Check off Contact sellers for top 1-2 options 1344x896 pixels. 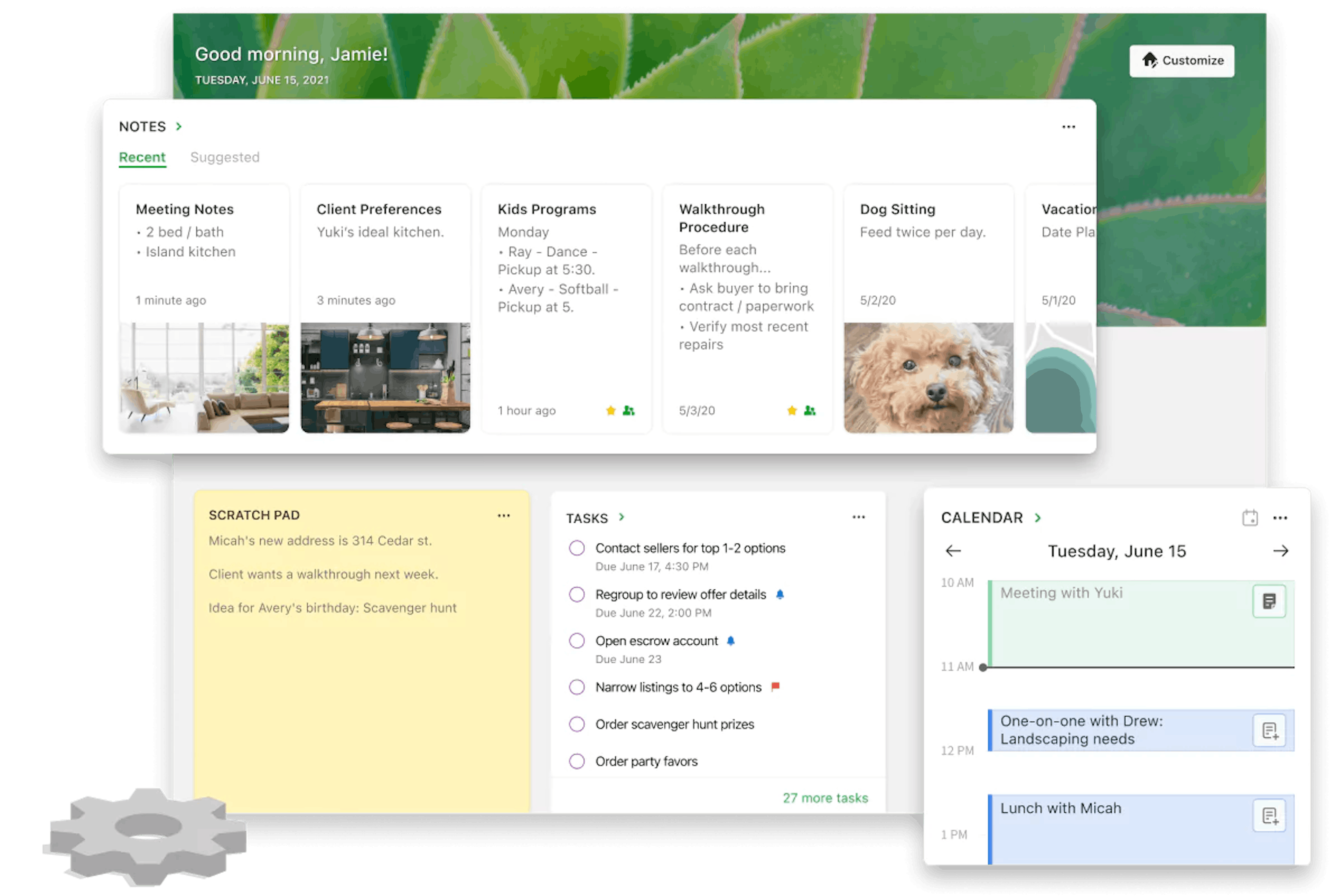tap(576, 548)
